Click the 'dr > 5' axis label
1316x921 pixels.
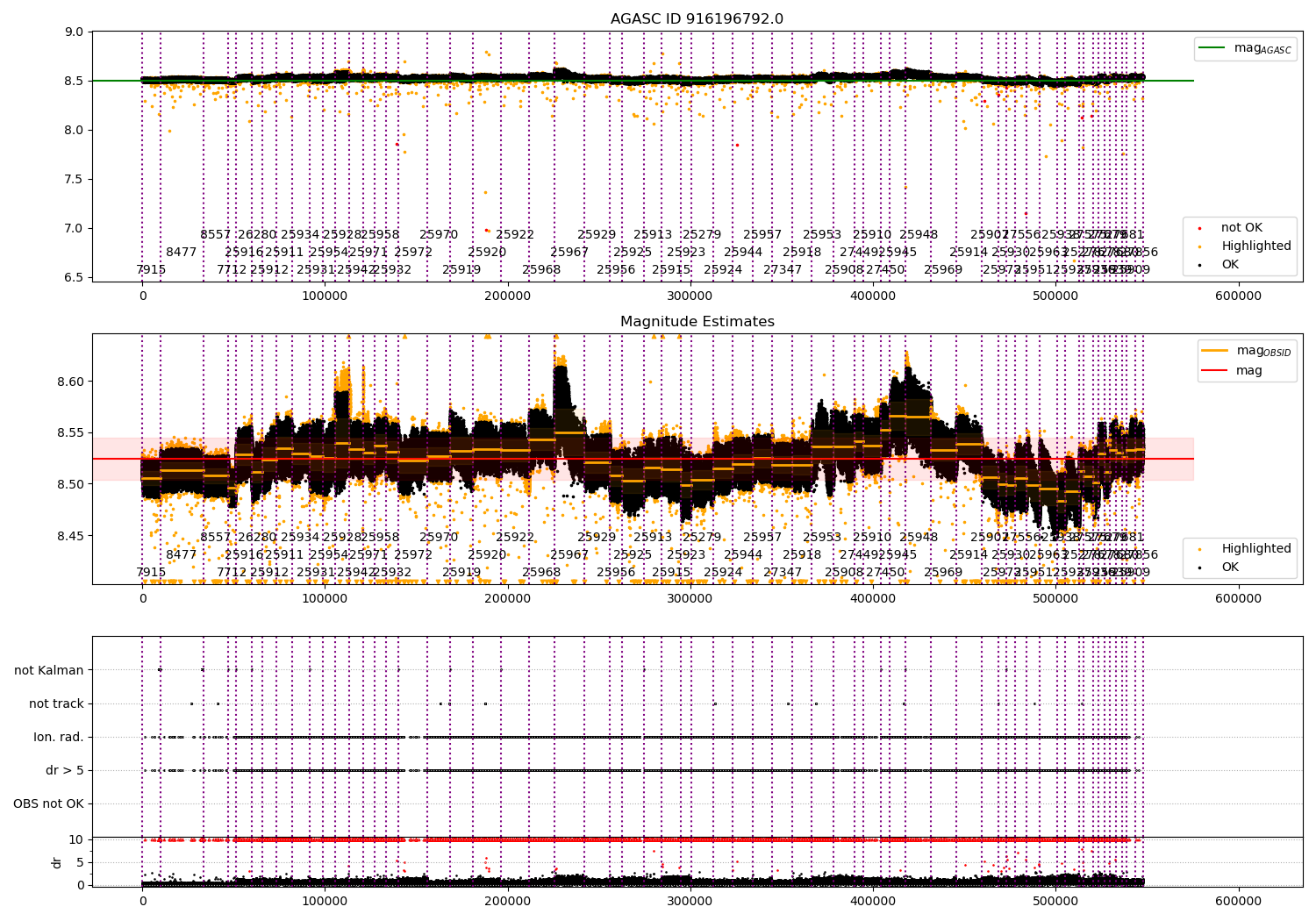point(65,770)
